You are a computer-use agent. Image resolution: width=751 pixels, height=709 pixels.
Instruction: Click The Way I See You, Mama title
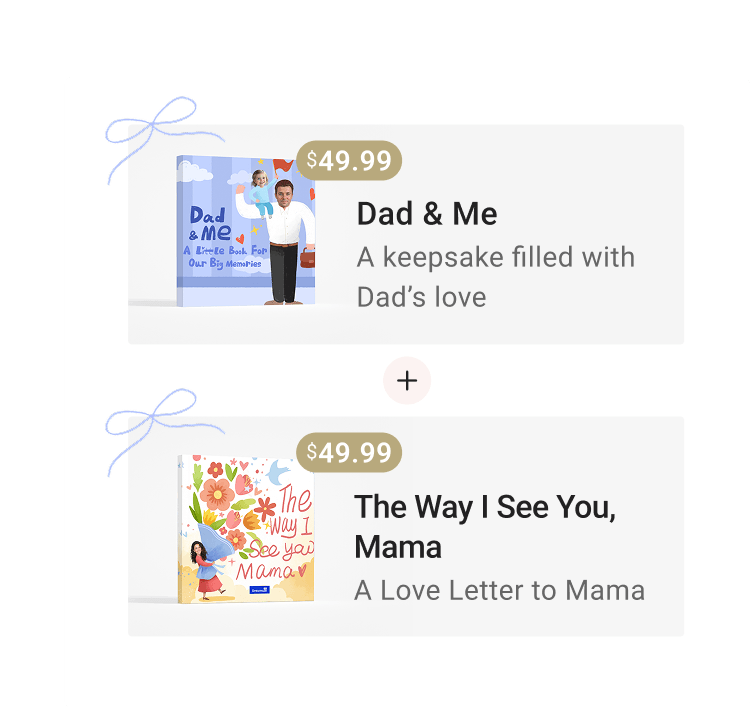485,527
